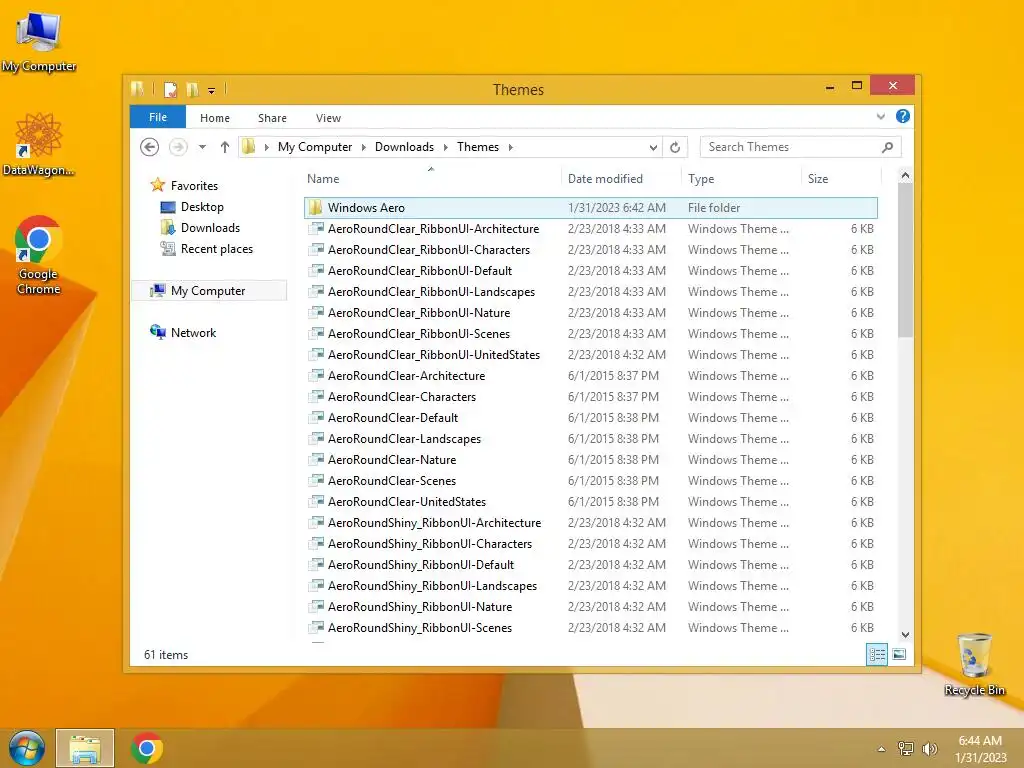Open the Explorer help icon
1024x768 pixels.
(x=903, y=116)
